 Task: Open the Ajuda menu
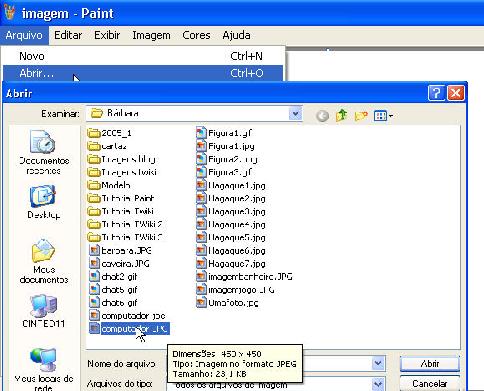236,35
